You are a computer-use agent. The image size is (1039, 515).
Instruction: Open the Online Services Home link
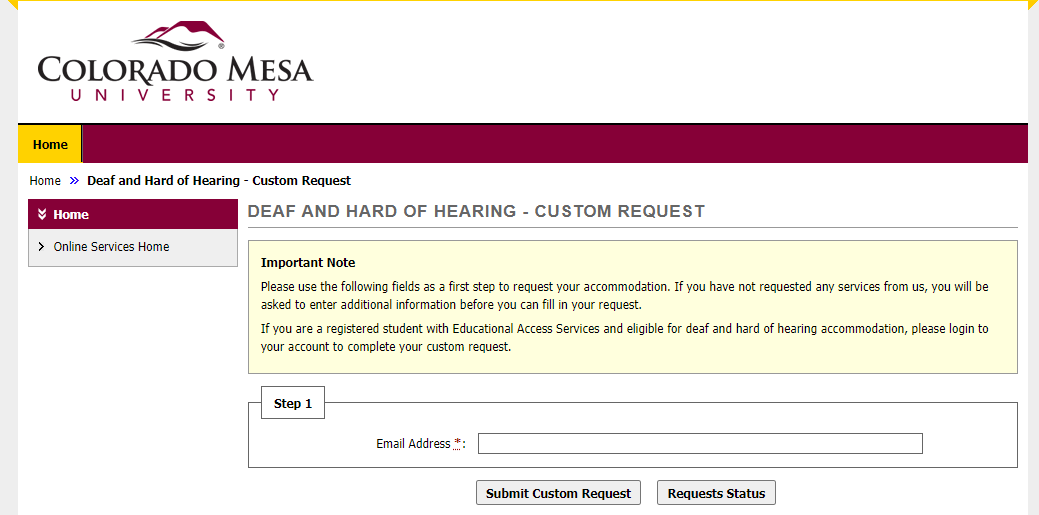[111, 247]
